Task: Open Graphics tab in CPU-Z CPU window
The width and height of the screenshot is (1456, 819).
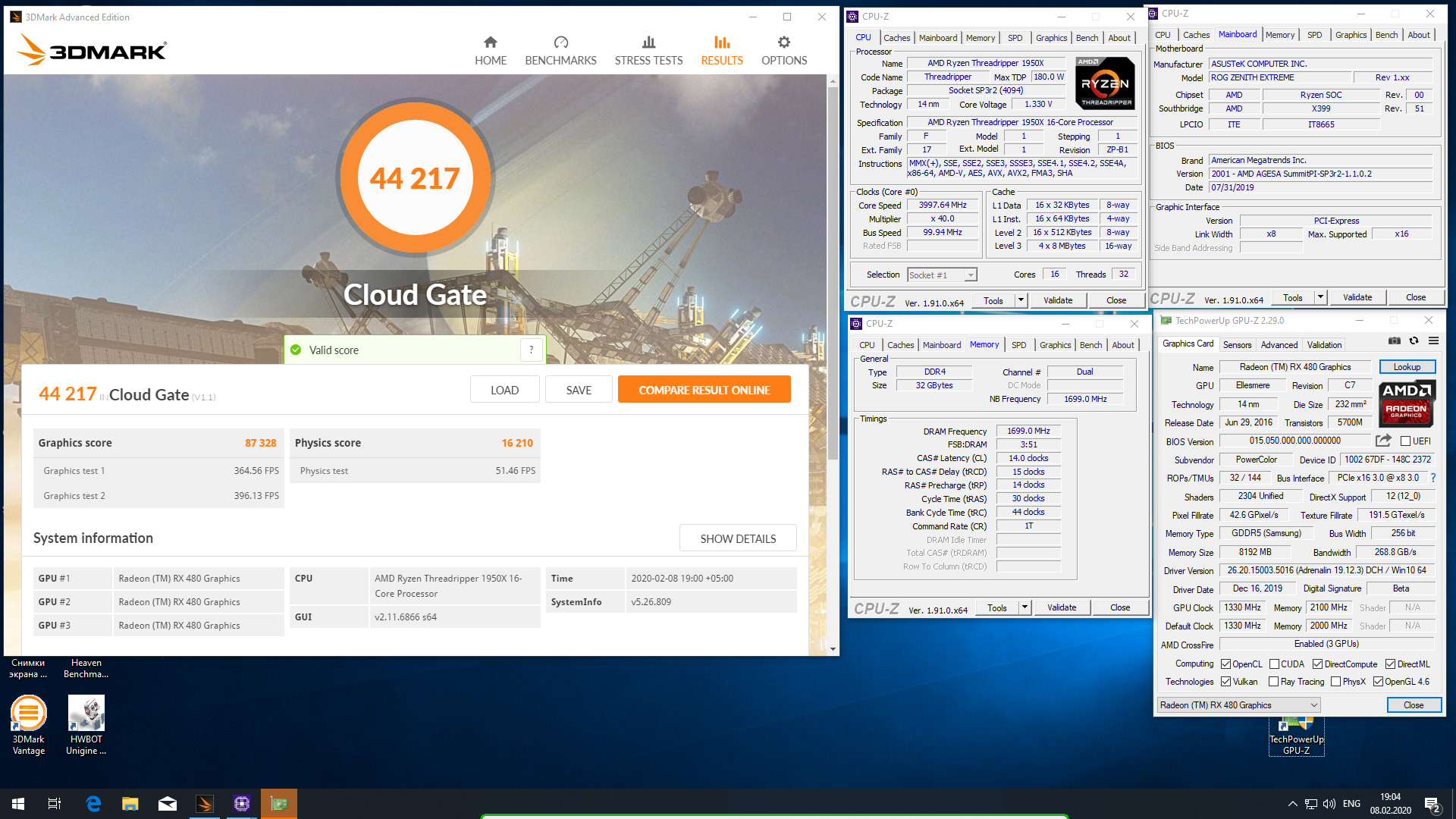Action: click(1051, 38)
